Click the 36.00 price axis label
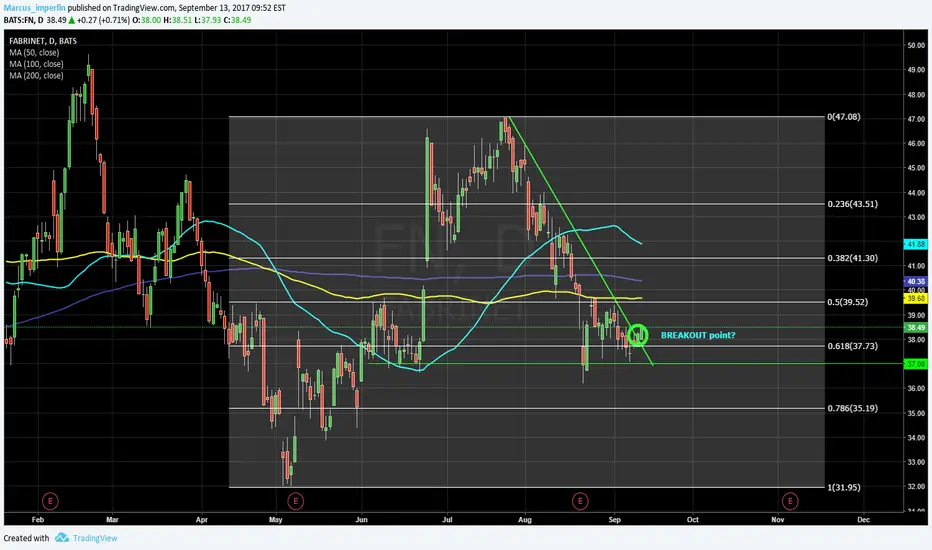Viewport: 932px width, 550px height. (916, 389)
